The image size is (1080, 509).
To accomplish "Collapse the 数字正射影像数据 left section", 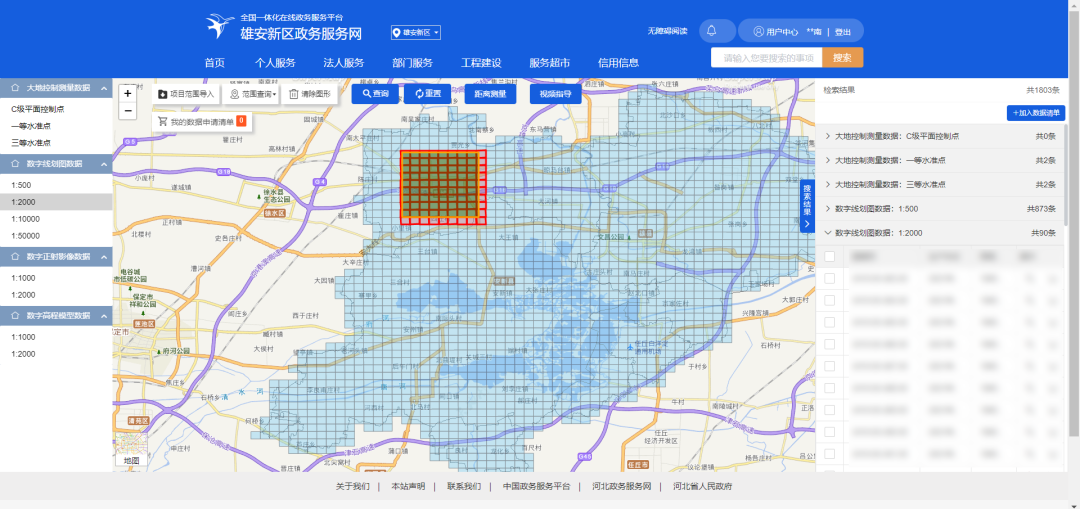I will pyautogui.click(x=104, y=257).
